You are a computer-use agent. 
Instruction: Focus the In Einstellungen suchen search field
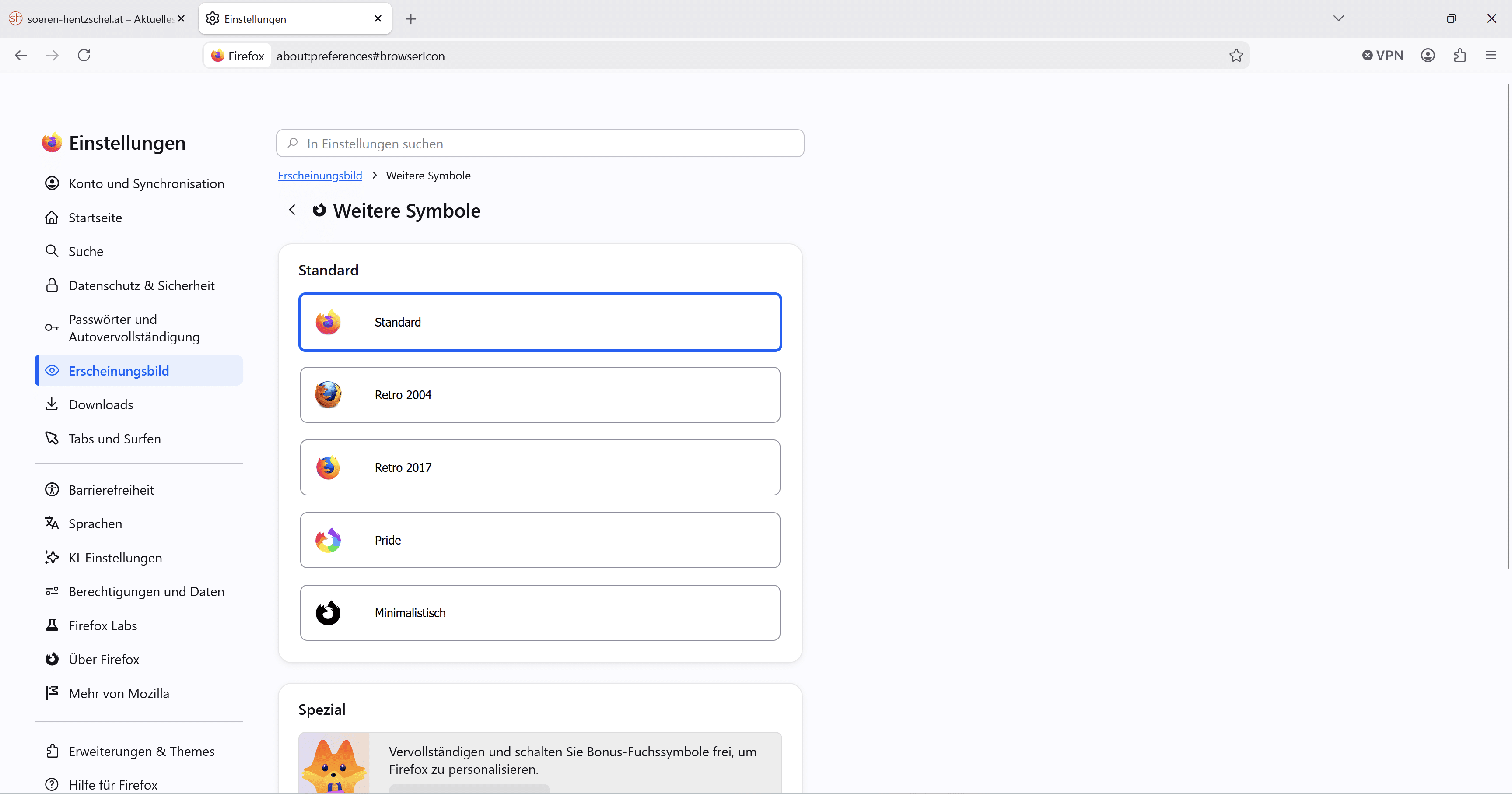pyautogui.click(x=540, y=143)
